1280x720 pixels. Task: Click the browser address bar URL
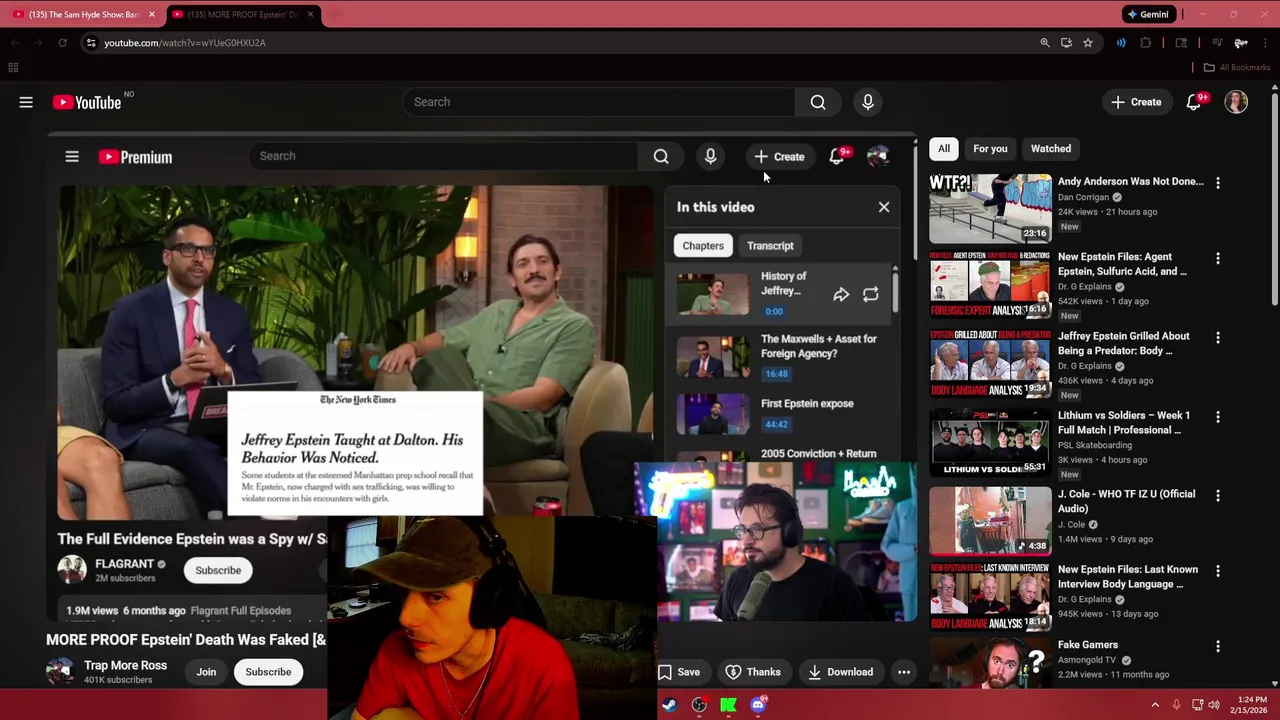coord(185,43)
